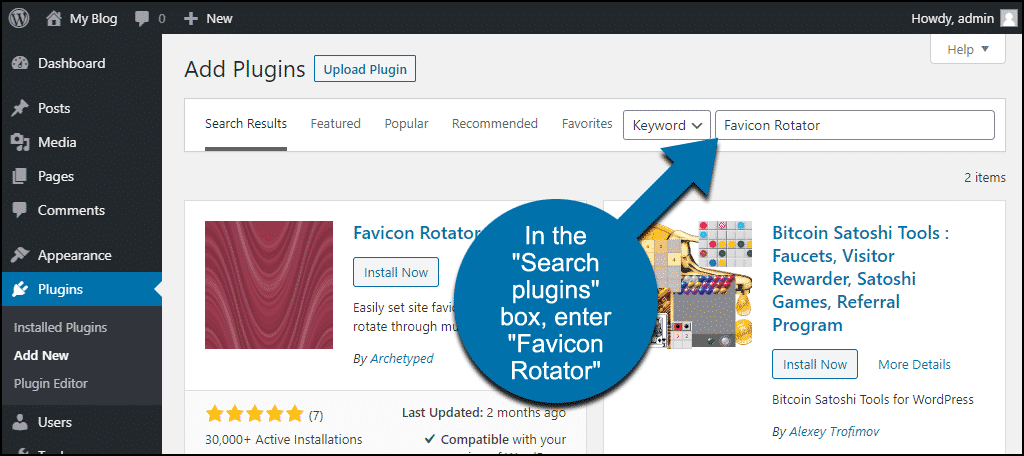Click My Blog site name link

click(x=93, y=19)
